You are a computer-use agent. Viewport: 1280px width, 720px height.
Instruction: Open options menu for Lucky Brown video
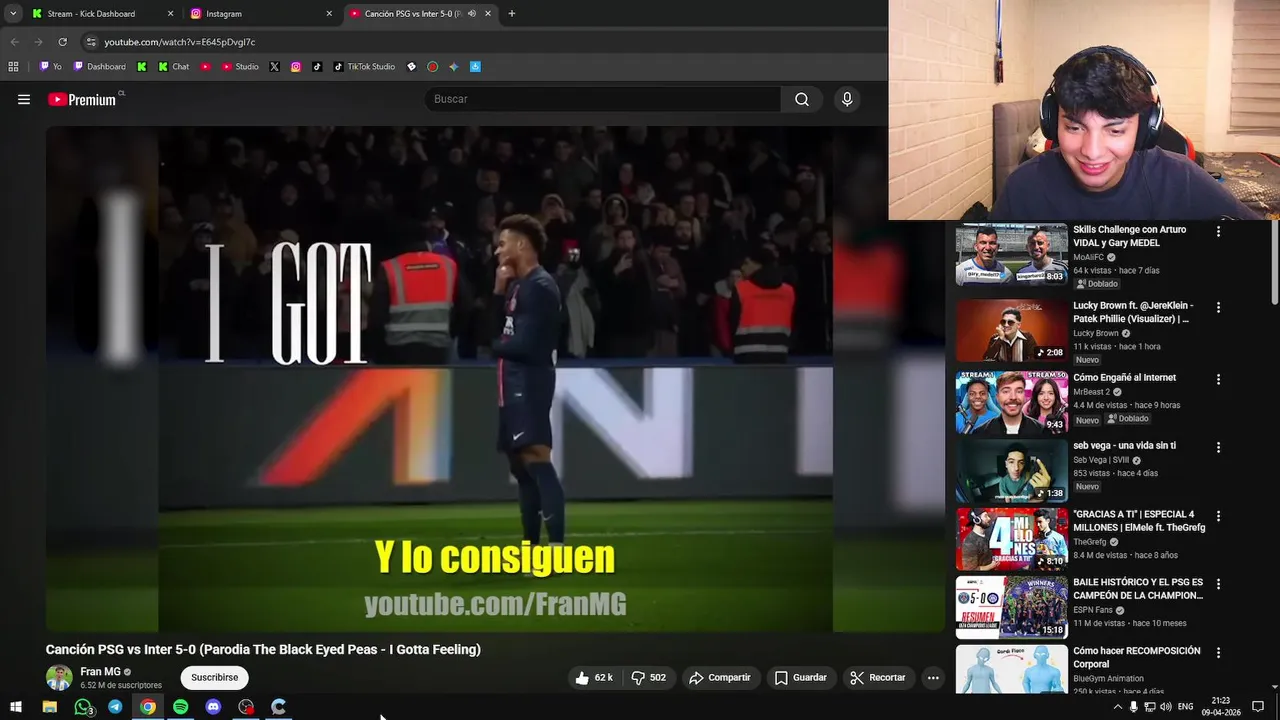tap(1218, 308)
